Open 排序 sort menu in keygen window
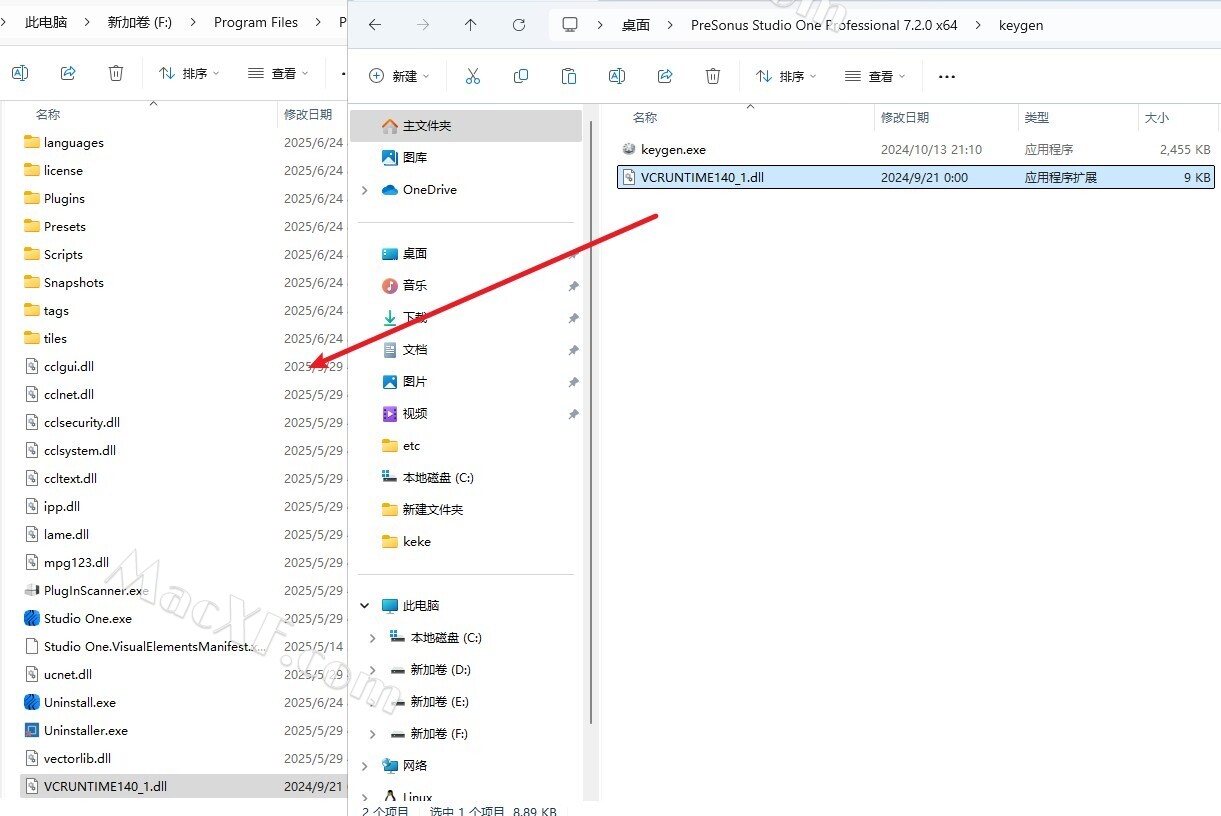This screenshot has height=816, width=1221. click(786, 76)
